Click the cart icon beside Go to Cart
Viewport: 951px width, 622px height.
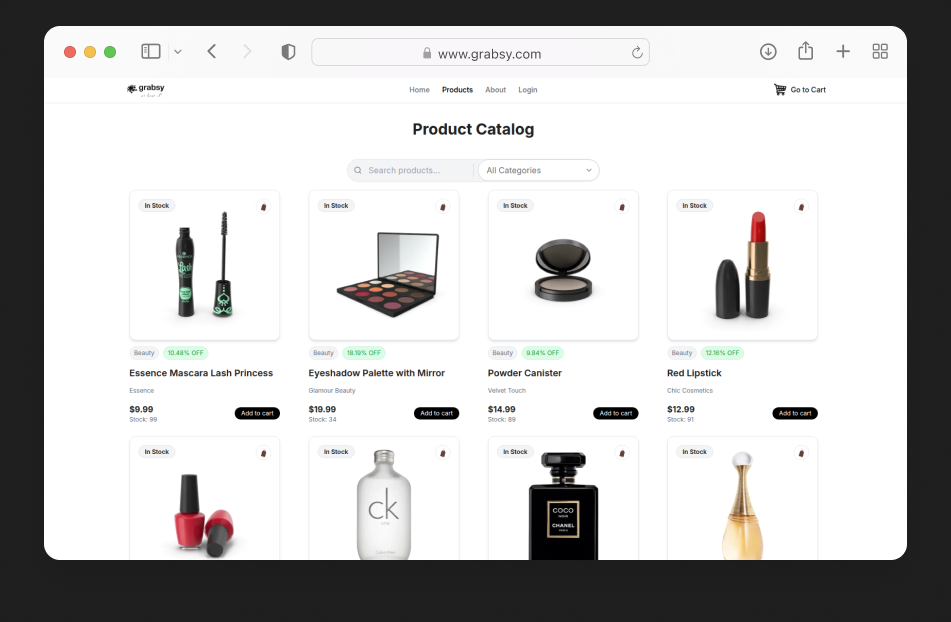[780, 90]
